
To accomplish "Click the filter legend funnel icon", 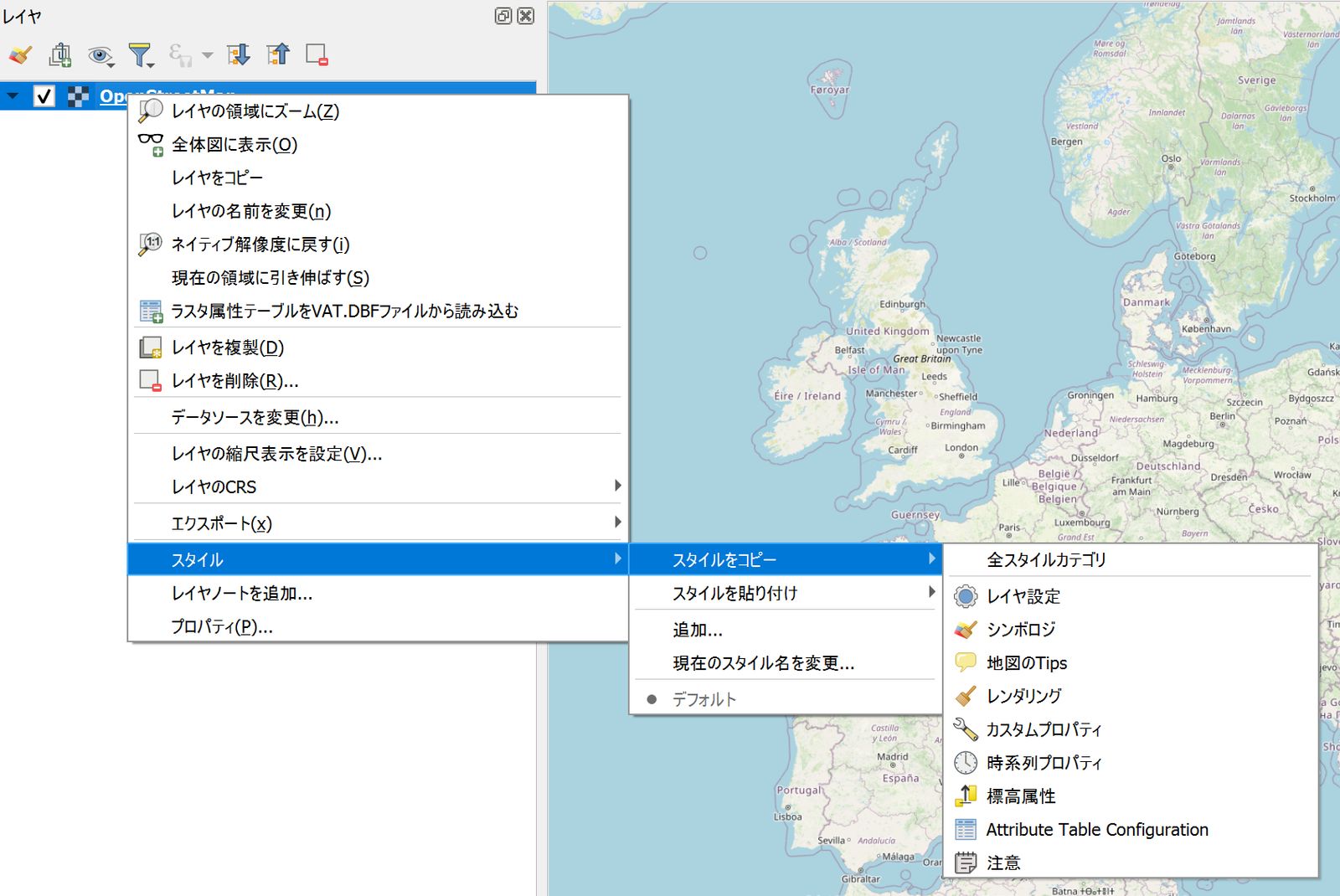I will click(141, 55).
